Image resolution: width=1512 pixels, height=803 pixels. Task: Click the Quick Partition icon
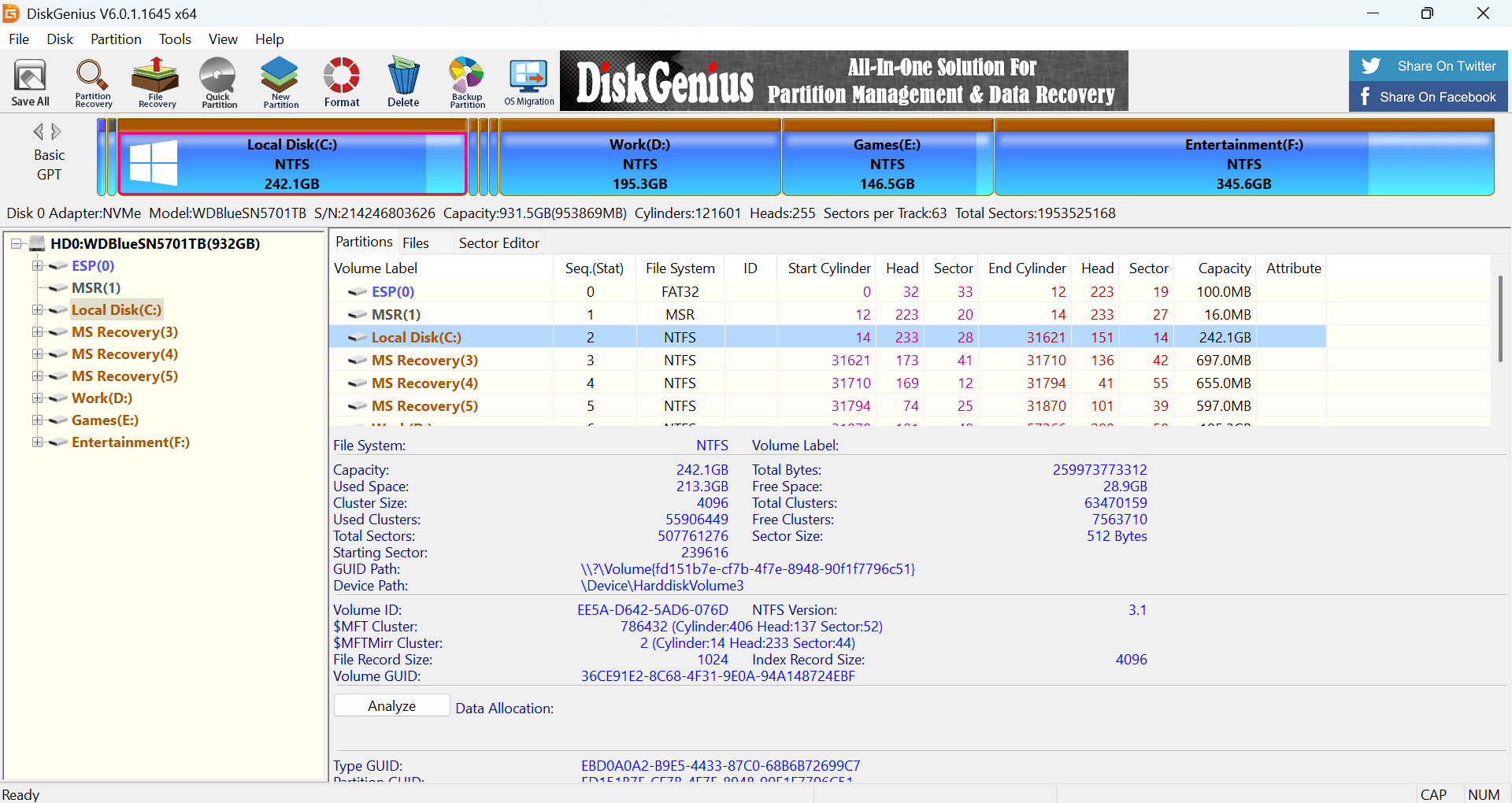(x=218, y=82)
